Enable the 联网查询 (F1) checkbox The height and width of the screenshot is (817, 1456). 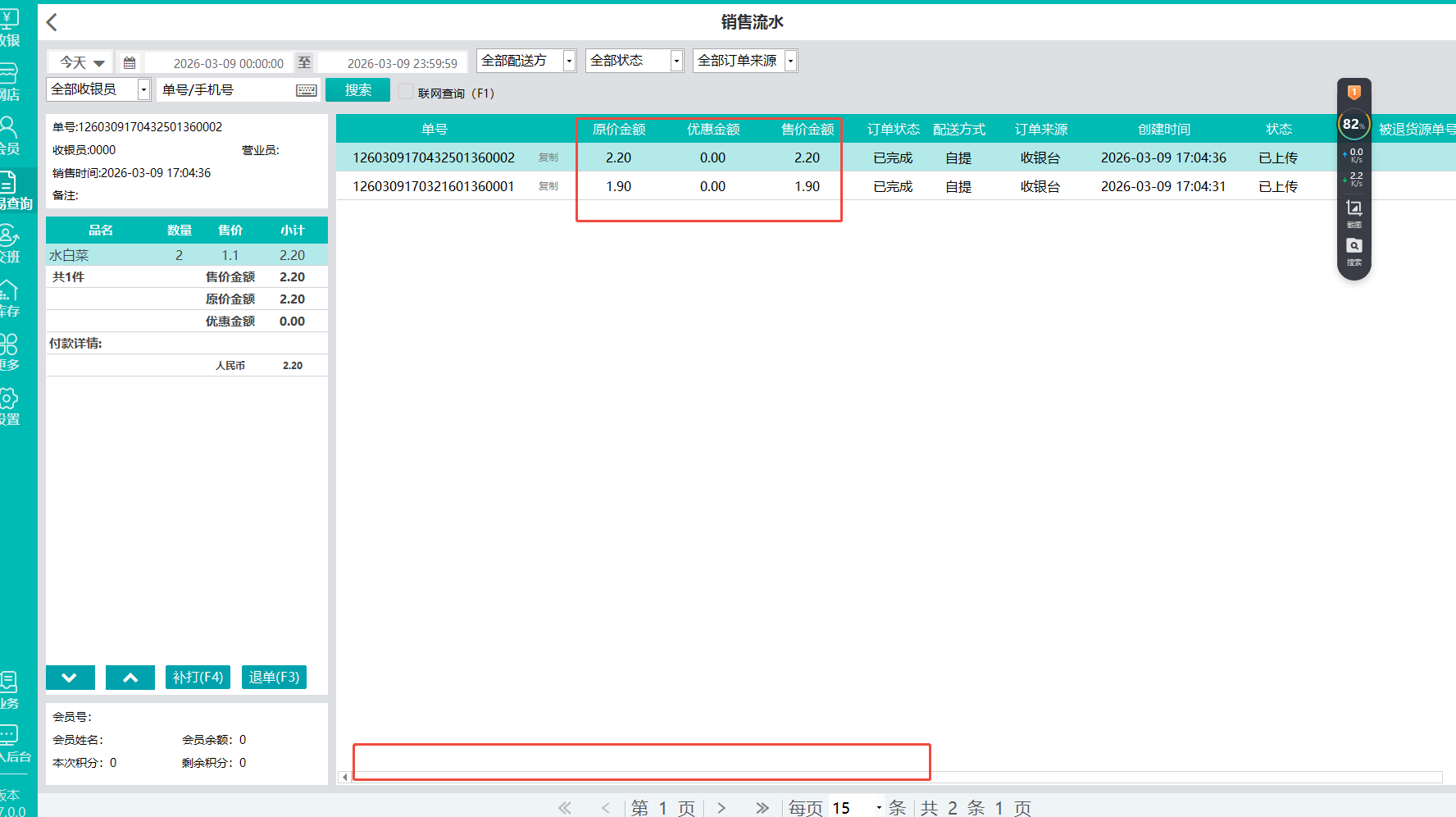click(x=406, y=92)
